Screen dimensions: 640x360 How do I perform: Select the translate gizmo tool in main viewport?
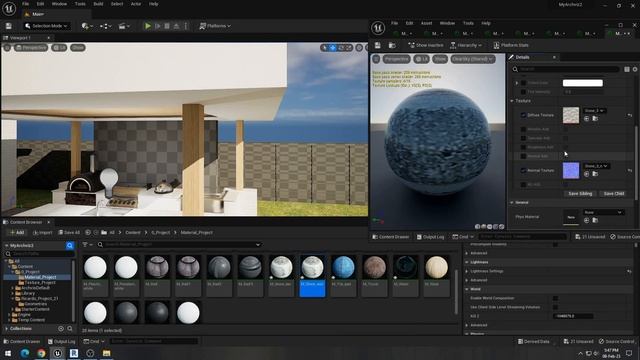[333, 48]
